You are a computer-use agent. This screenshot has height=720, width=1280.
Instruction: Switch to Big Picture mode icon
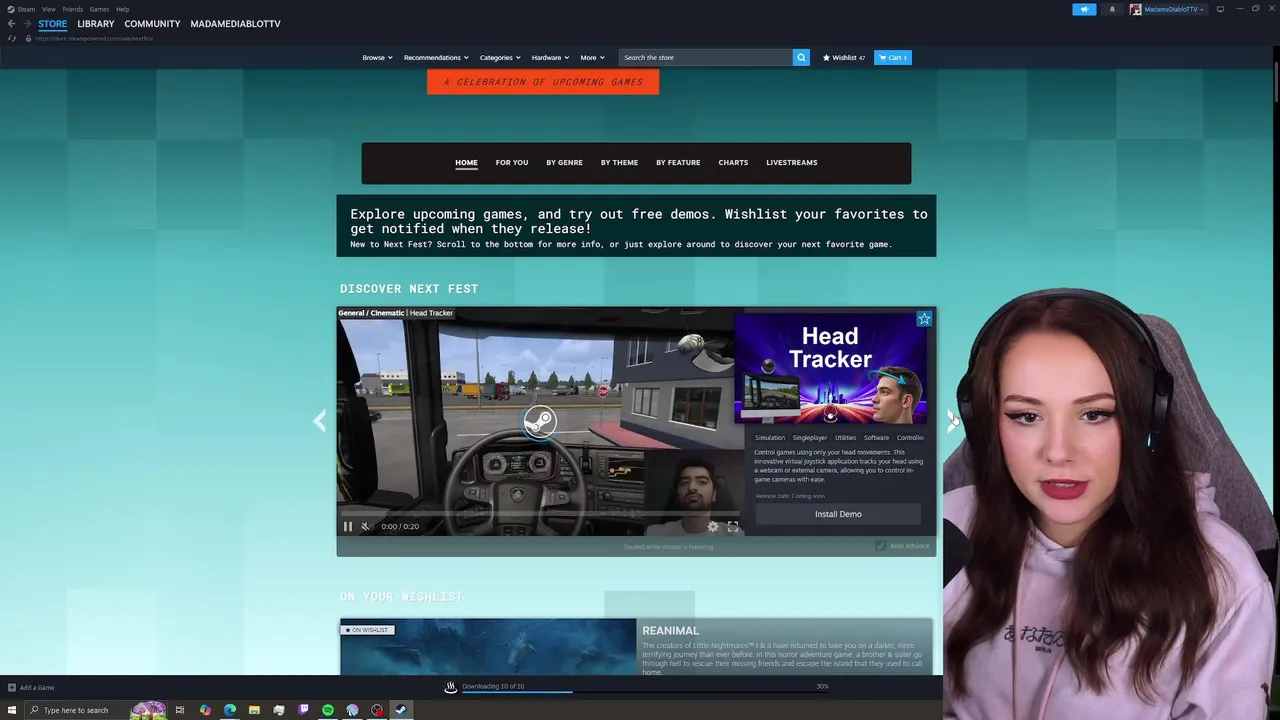pyautogui.click(x=1220, y=9)
